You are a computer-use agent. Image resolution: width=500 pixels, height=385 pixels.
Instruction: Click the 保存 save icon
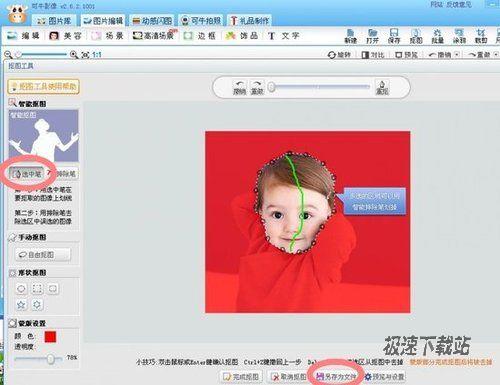[394, 36]
